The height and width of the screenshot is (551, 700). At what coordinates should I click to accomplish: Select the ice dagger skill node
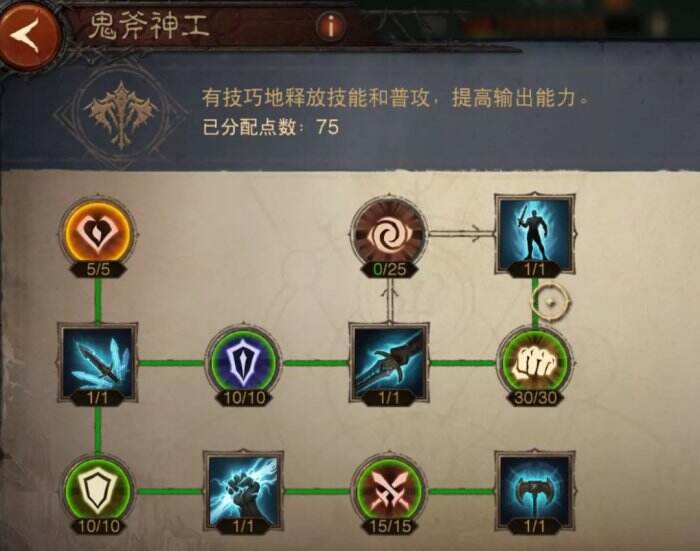coord(98,362)
